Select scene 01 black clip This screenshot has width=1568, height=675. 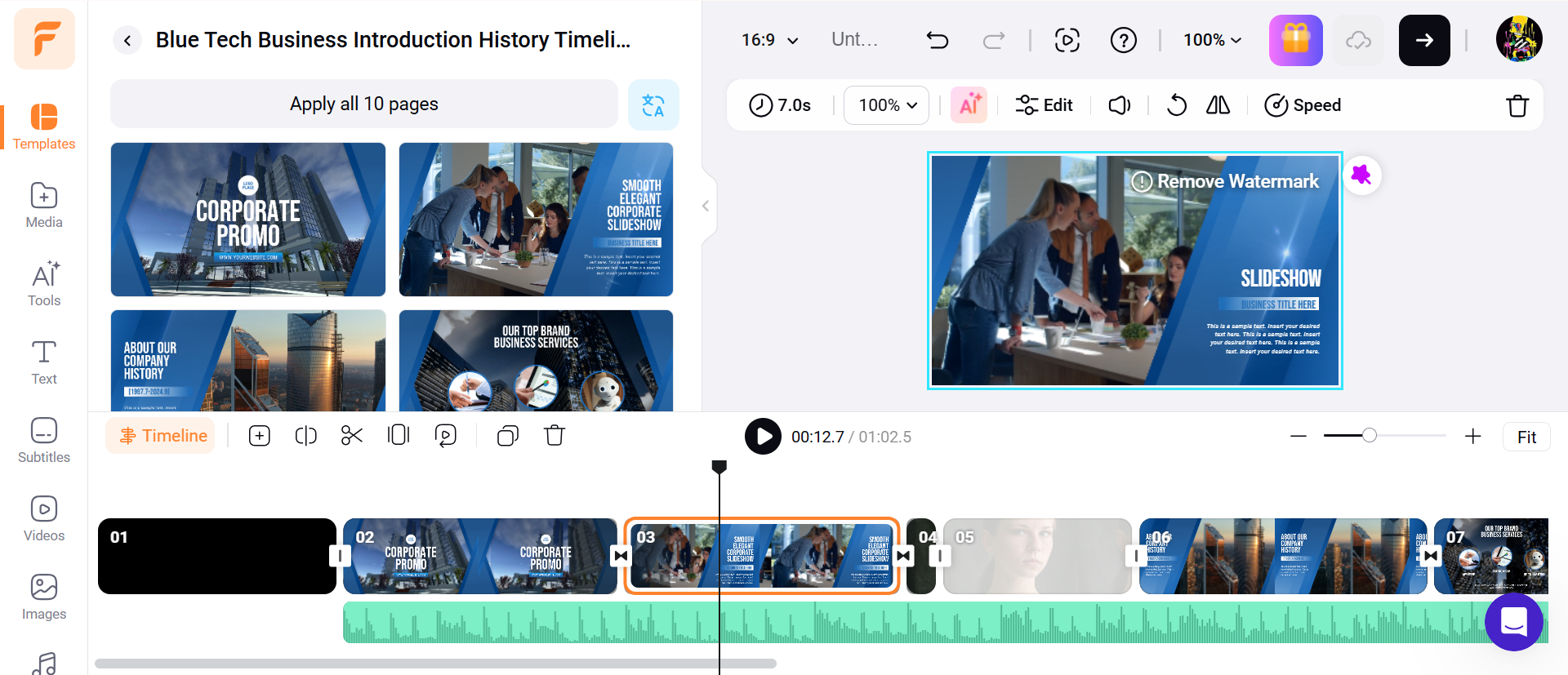[217, 556]
